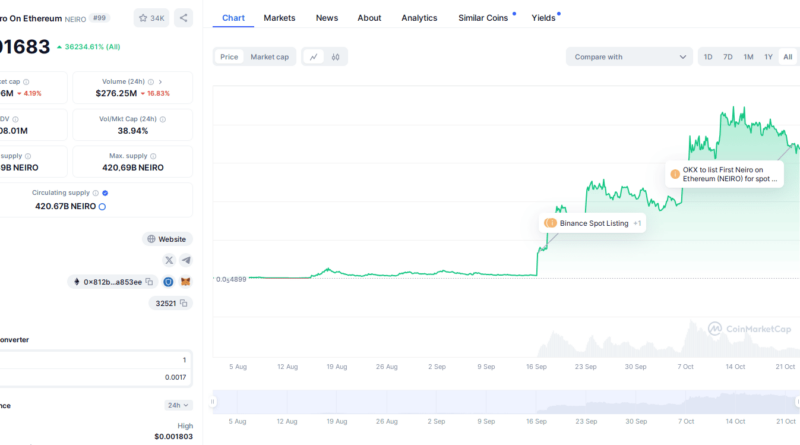
Task: Click left handle of chart range slider
Action: (x=212, y=402)
